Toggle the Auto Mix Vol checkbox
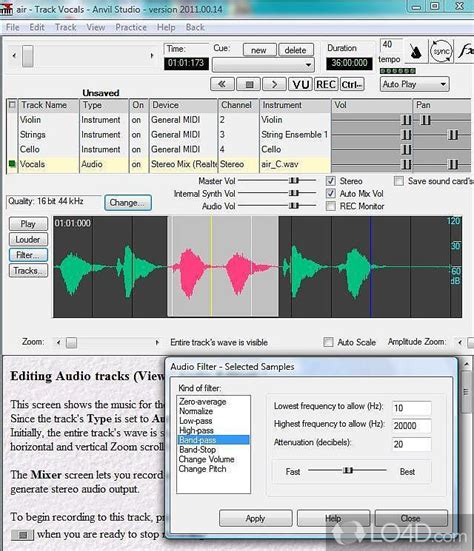The image size is (474, 551). [330, 193]
